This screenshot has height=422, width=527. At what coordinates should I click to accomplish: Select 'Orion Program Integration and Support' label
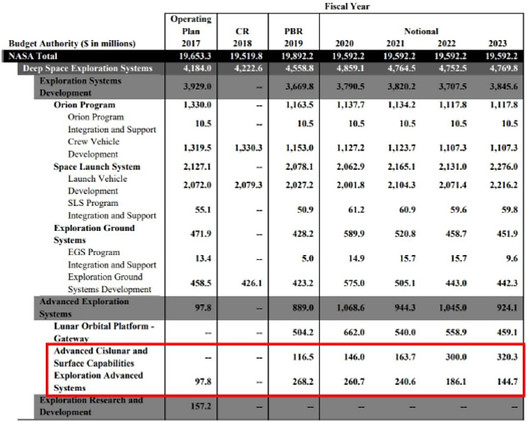tap(112, 123)
